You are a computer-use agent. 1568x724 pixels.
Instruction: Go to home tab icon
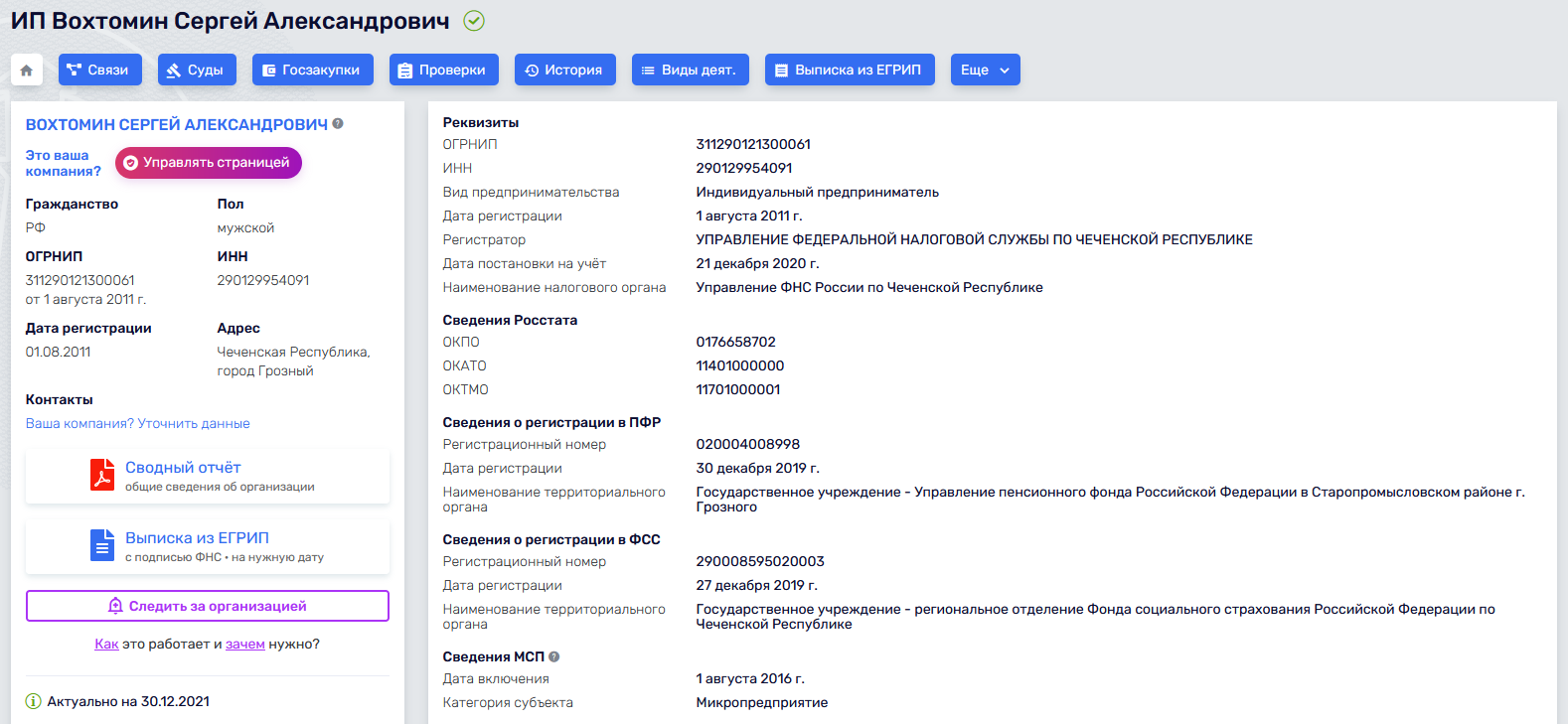click(x=27, y=70)
